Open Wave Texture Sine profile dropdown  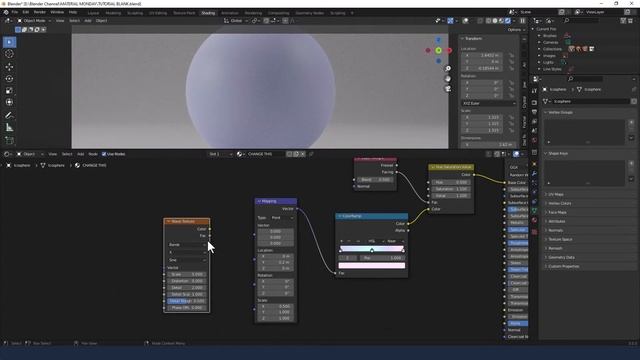click(x=187, y=260)
